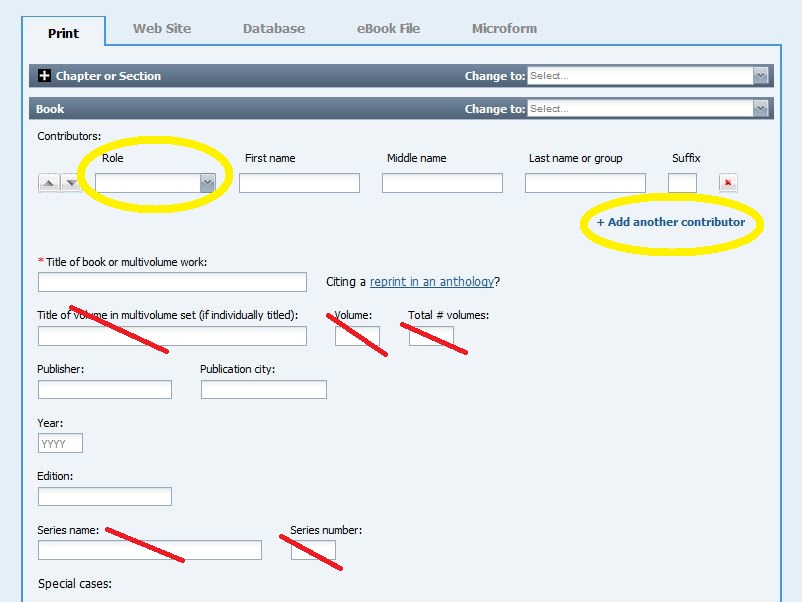
Task: Delete contributor with the red X icon
Action: 728,183
